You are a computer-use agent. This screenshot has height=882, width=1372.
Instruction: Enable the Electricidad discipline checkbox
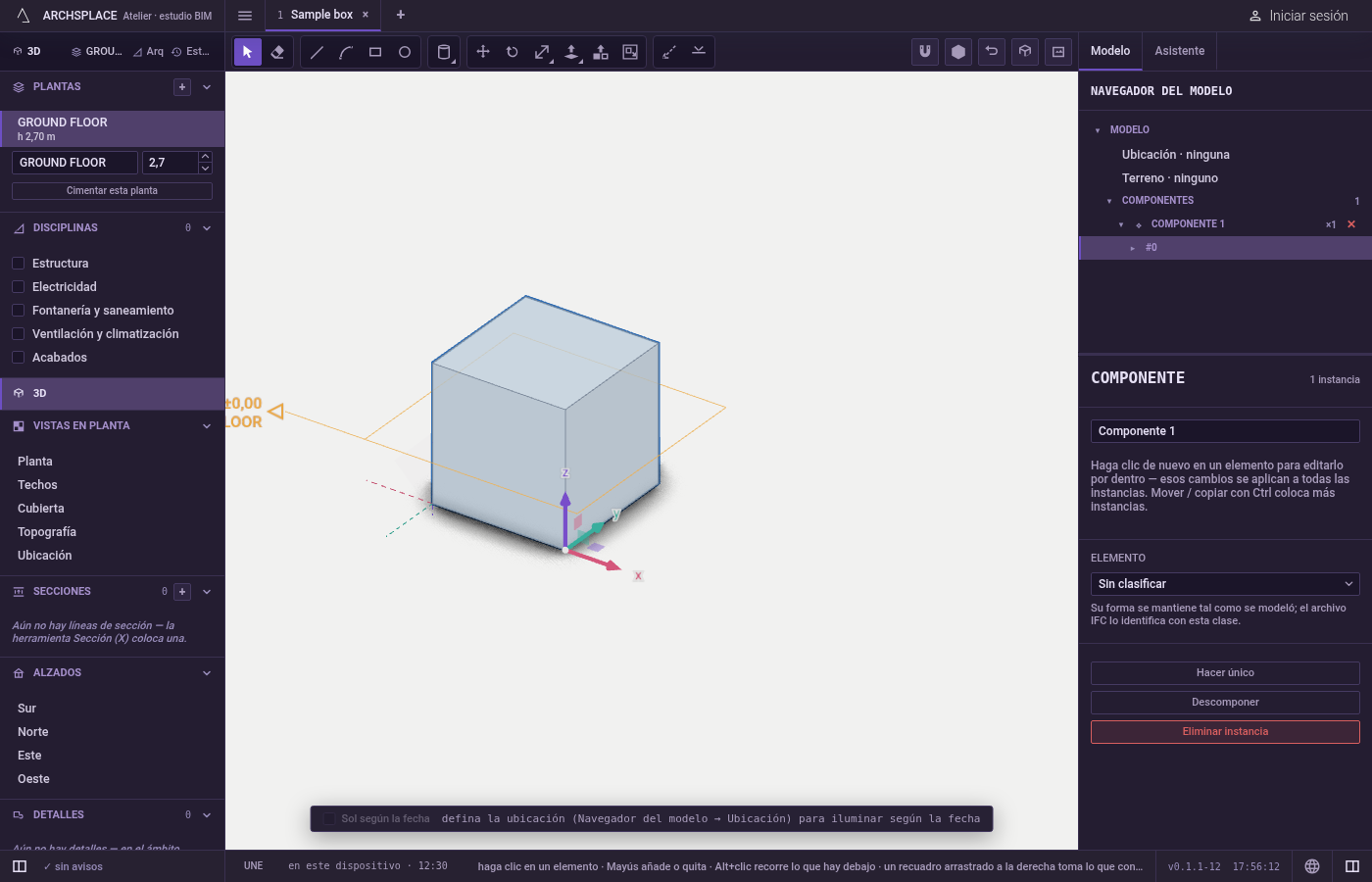point(18,287)
